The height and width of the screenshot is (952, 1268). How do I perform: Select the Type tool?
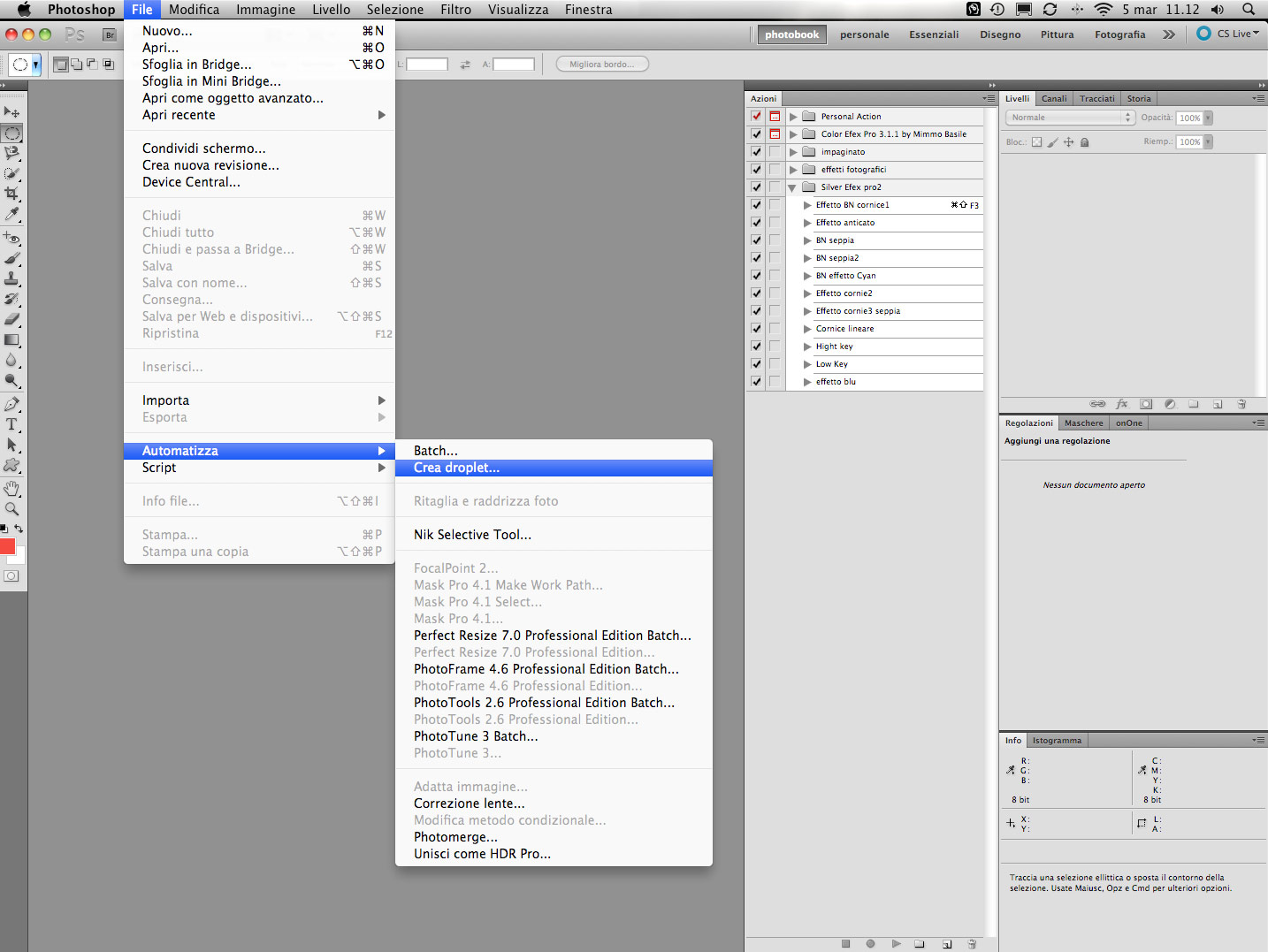(x=11, y=424)
